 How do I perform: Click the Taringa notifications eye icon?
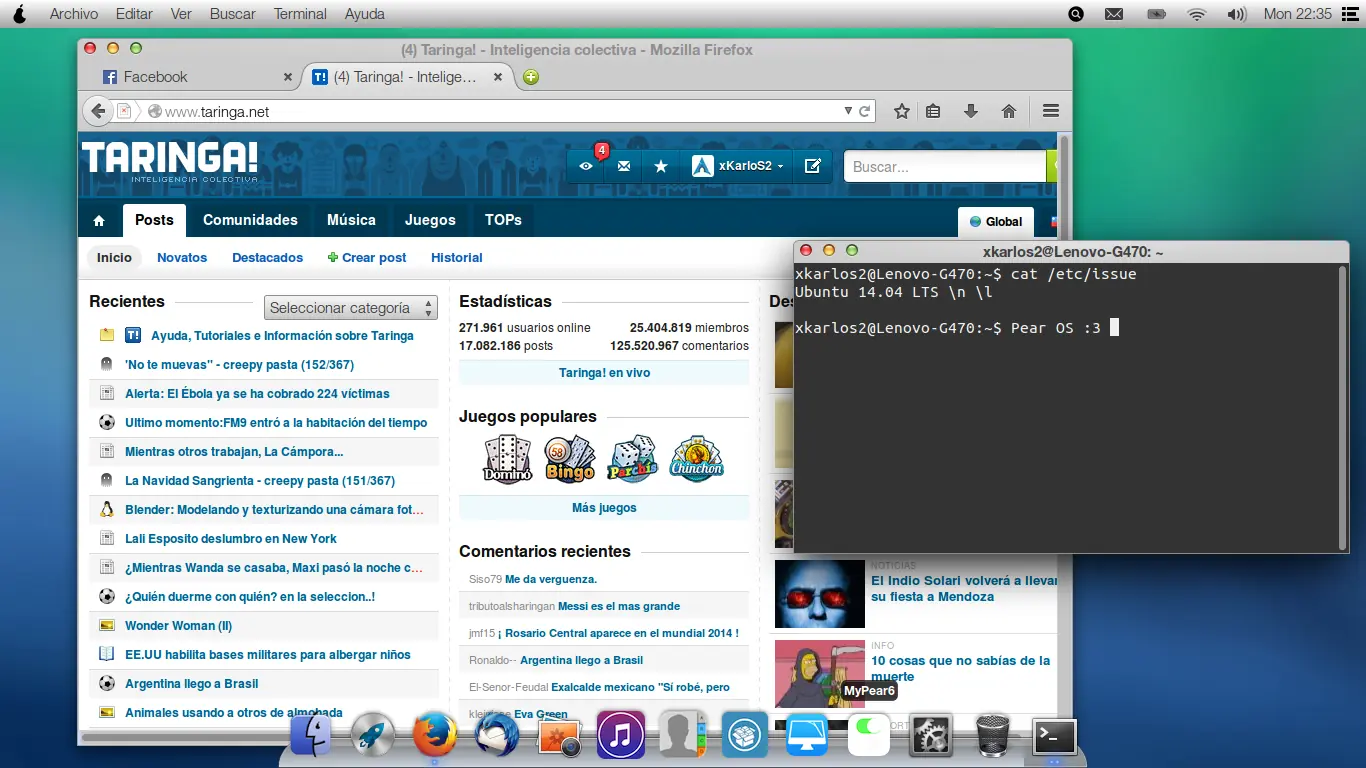coord(586,166)
